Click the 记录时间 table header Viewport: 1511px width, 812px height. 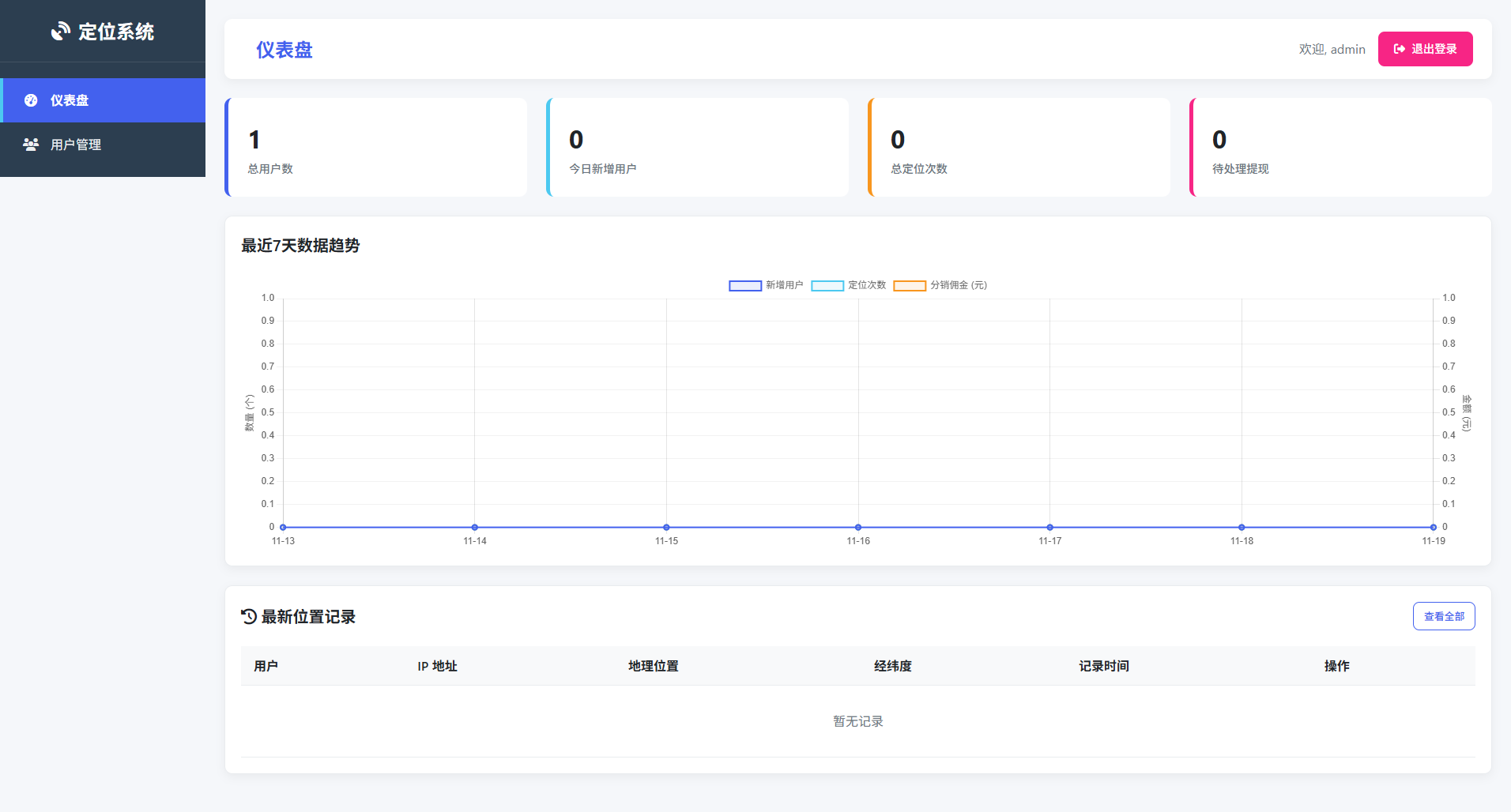[x=1104, y=666]
